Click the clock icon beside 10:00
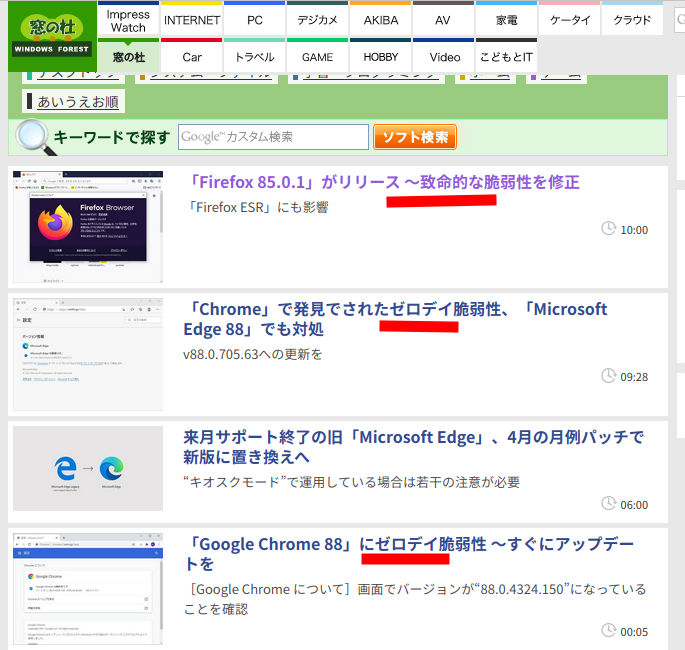This screenshot has height=650, width=685. [x=608, y=229]
